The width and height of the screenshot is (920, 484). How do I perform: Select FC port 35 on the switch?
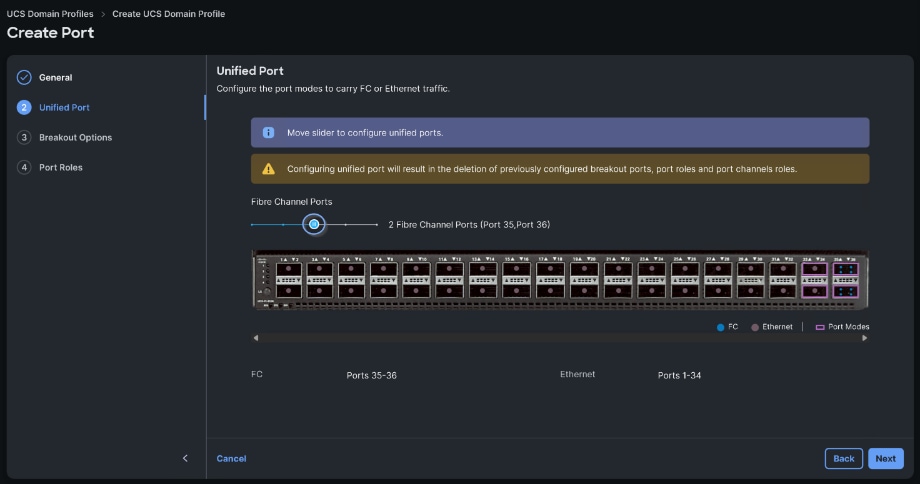(845, 269)
